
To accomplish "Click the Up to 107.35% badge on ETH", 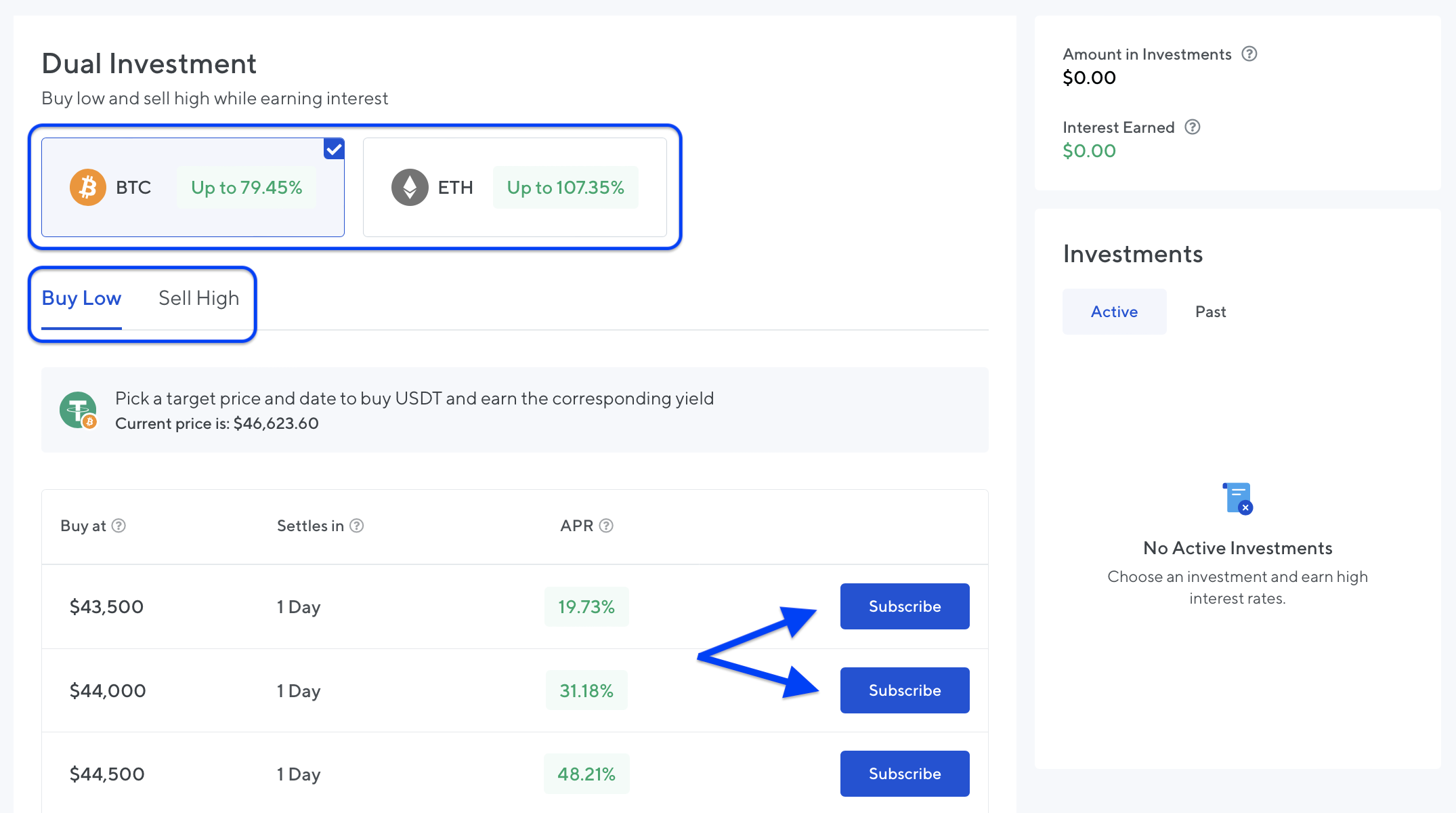I will [566, 187].
